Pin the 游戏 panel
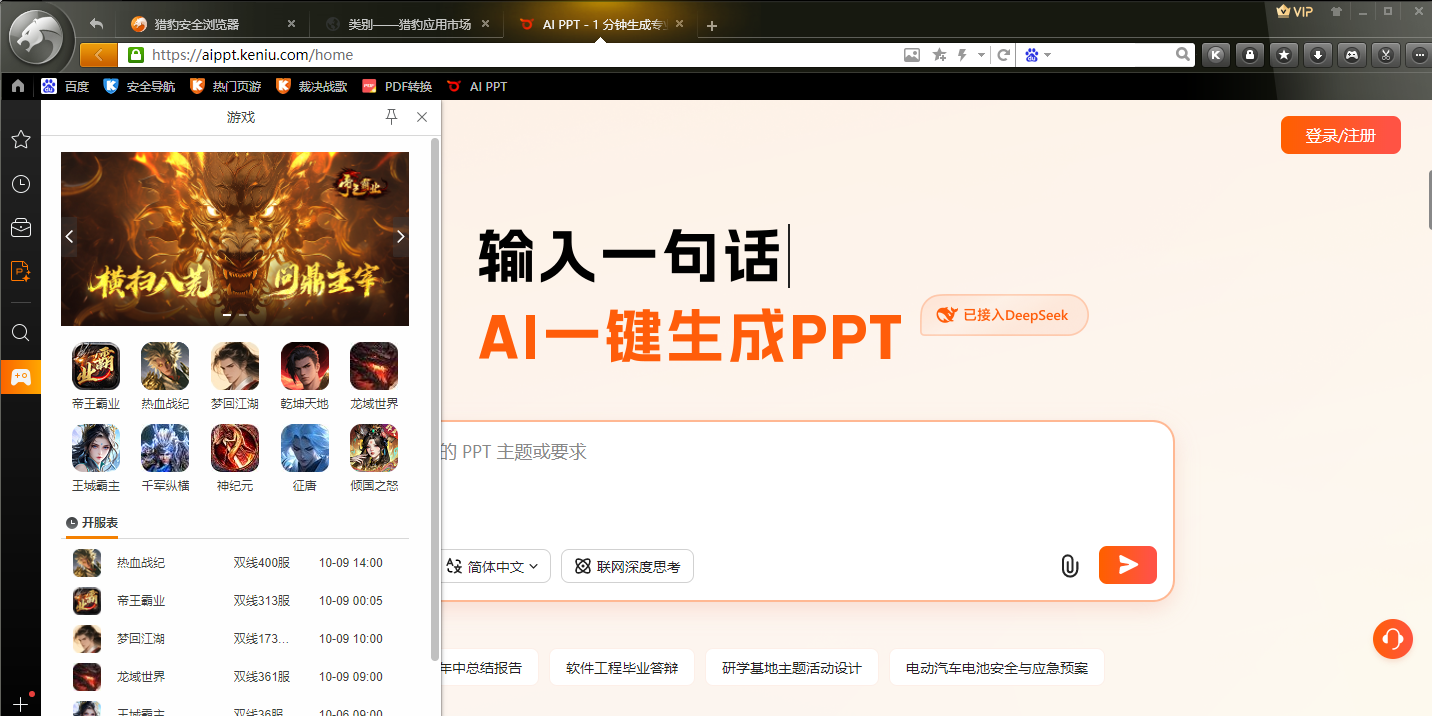Image resolution: width=1432 pixels, height=716 pixels. tap(392, 117)
